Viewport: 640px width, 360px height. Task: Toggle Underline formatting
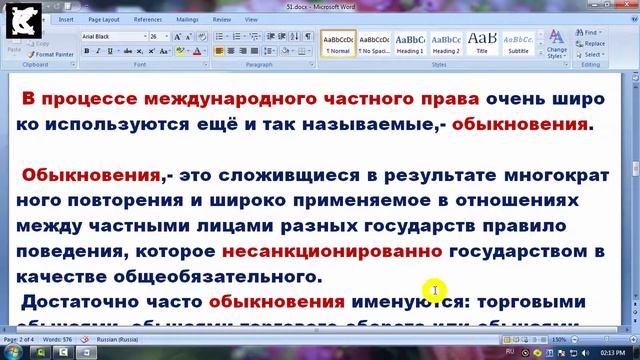click(x=110, y=51)
